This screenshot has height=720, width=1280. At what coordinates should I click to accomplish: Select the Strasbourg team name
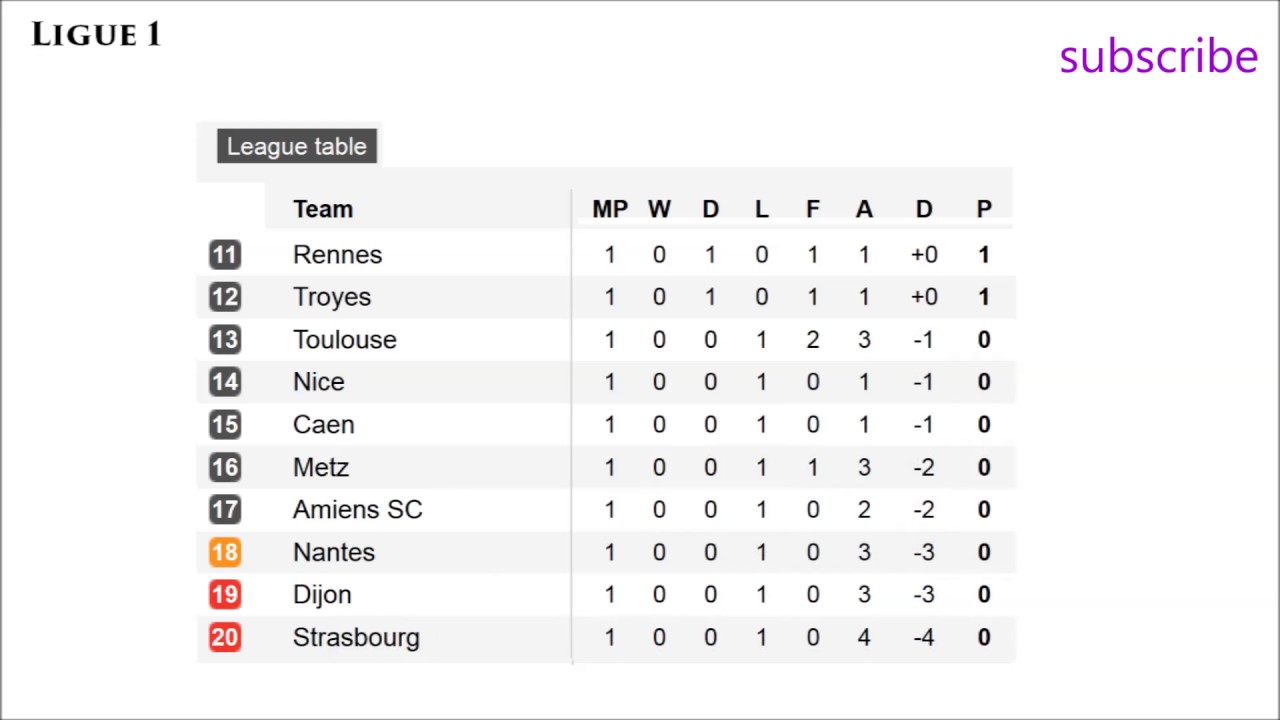(x=356, y=638)
